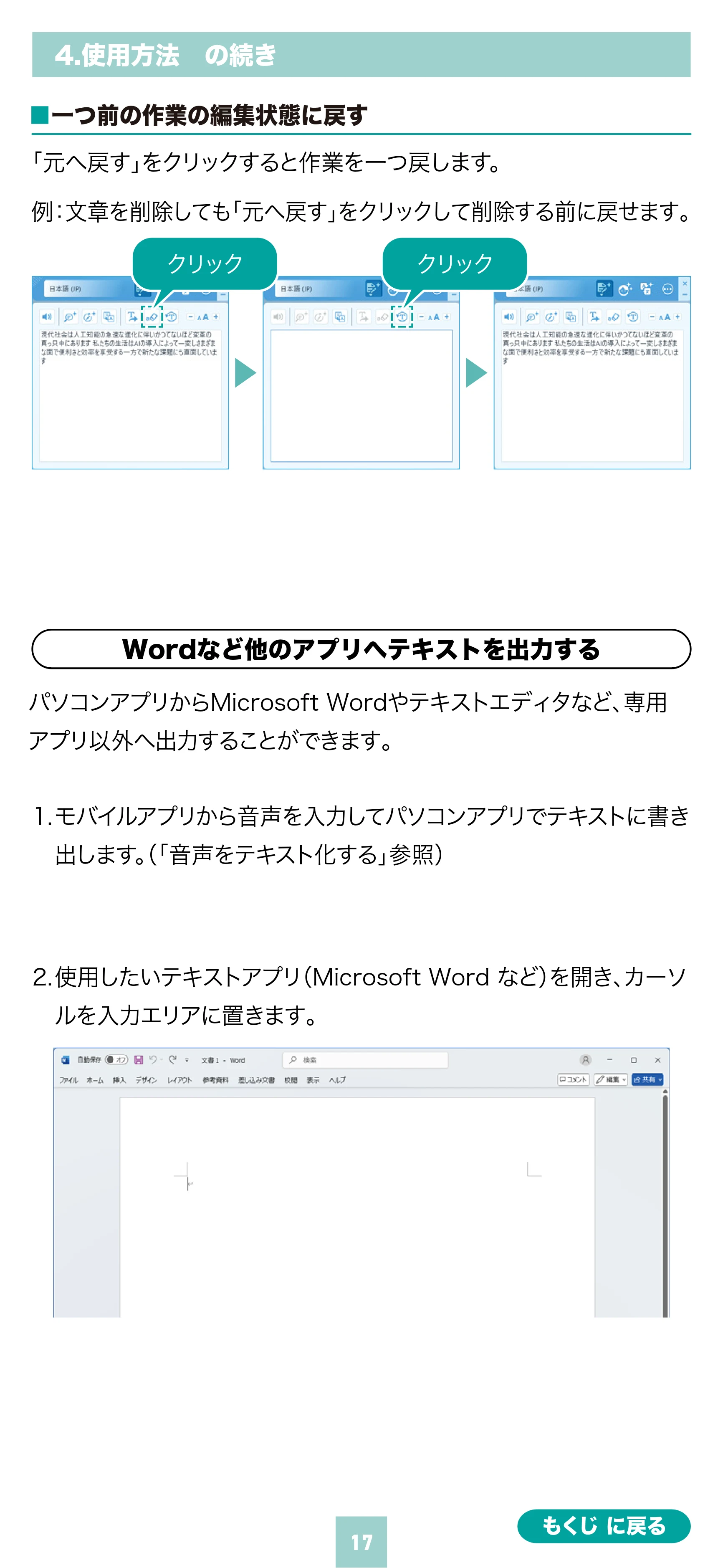Open 日本語 (JP) language dropdown in middle panel

point(319,289)
